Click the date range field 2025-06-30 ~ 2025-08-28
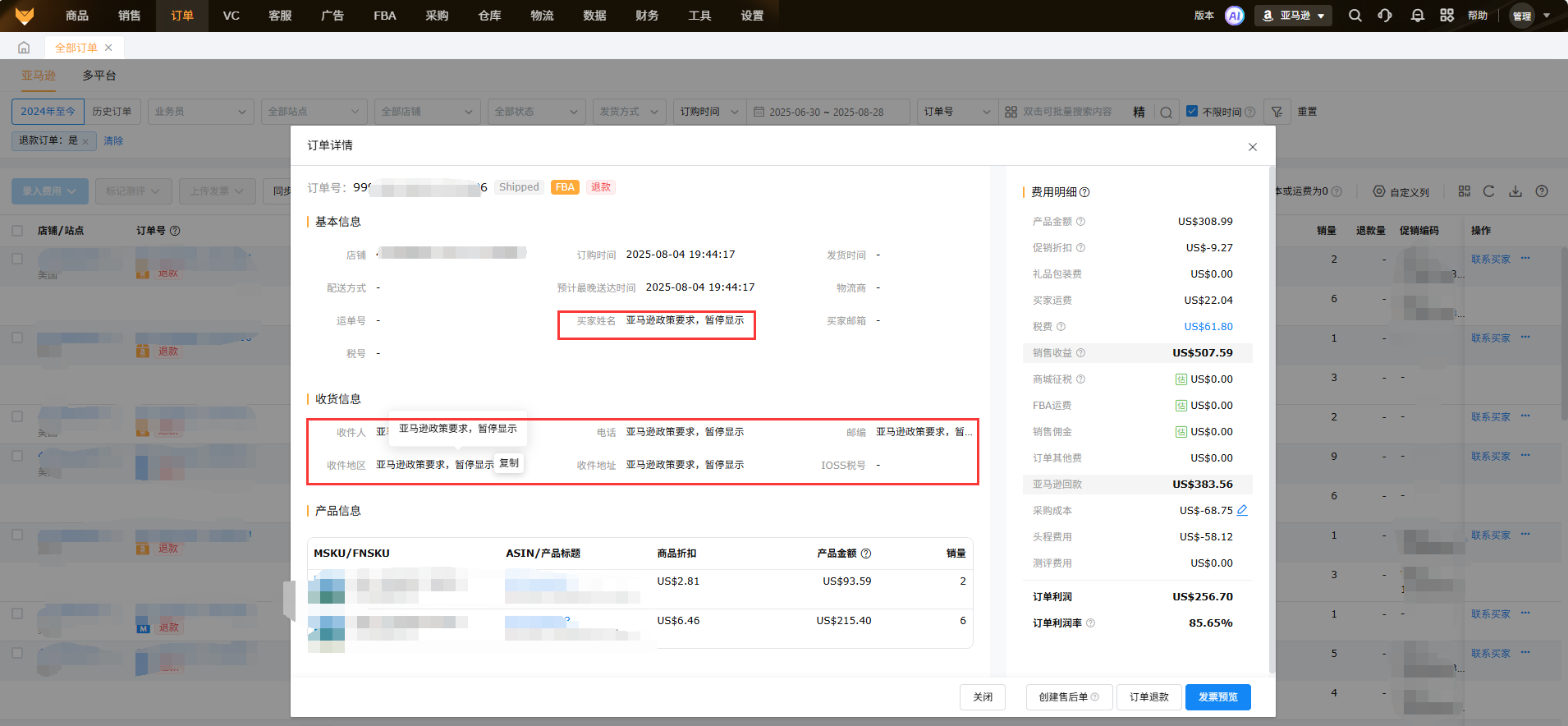This screenshot has height=726, width=1568. point(828,112)
